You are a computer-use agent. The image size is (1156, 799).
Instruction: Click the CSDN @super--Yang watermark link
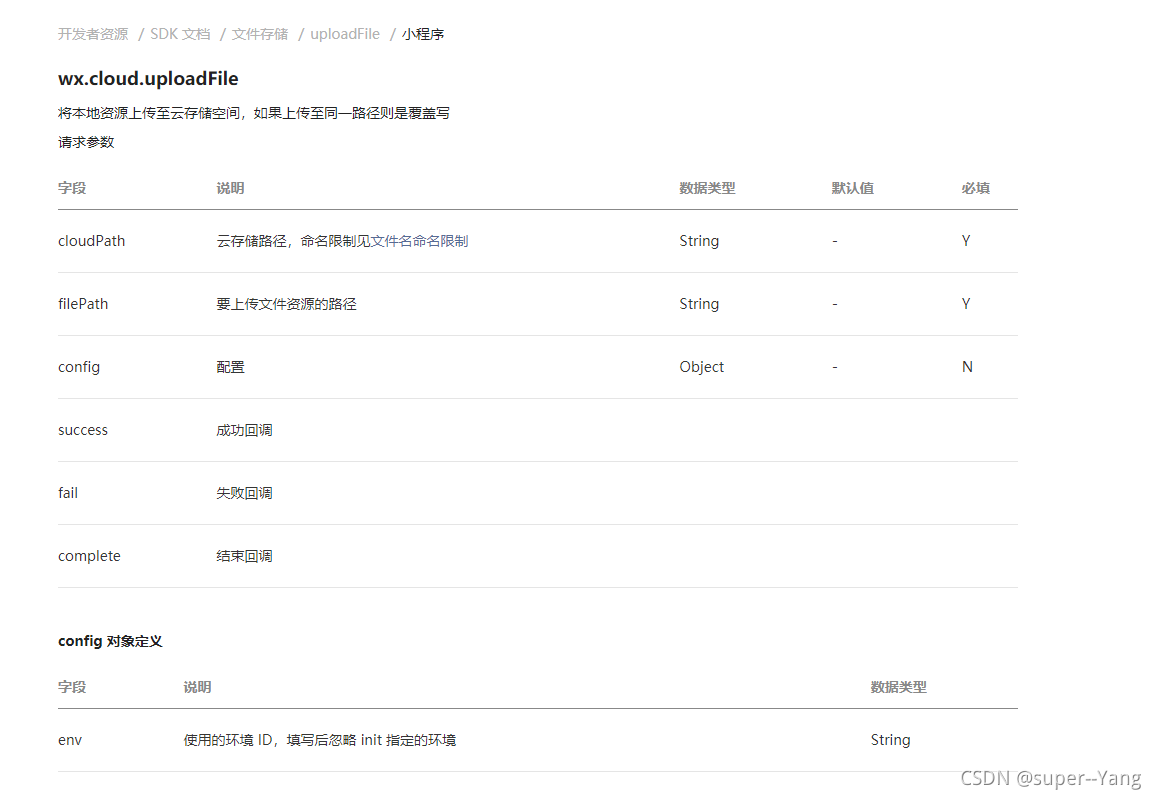1051,776
